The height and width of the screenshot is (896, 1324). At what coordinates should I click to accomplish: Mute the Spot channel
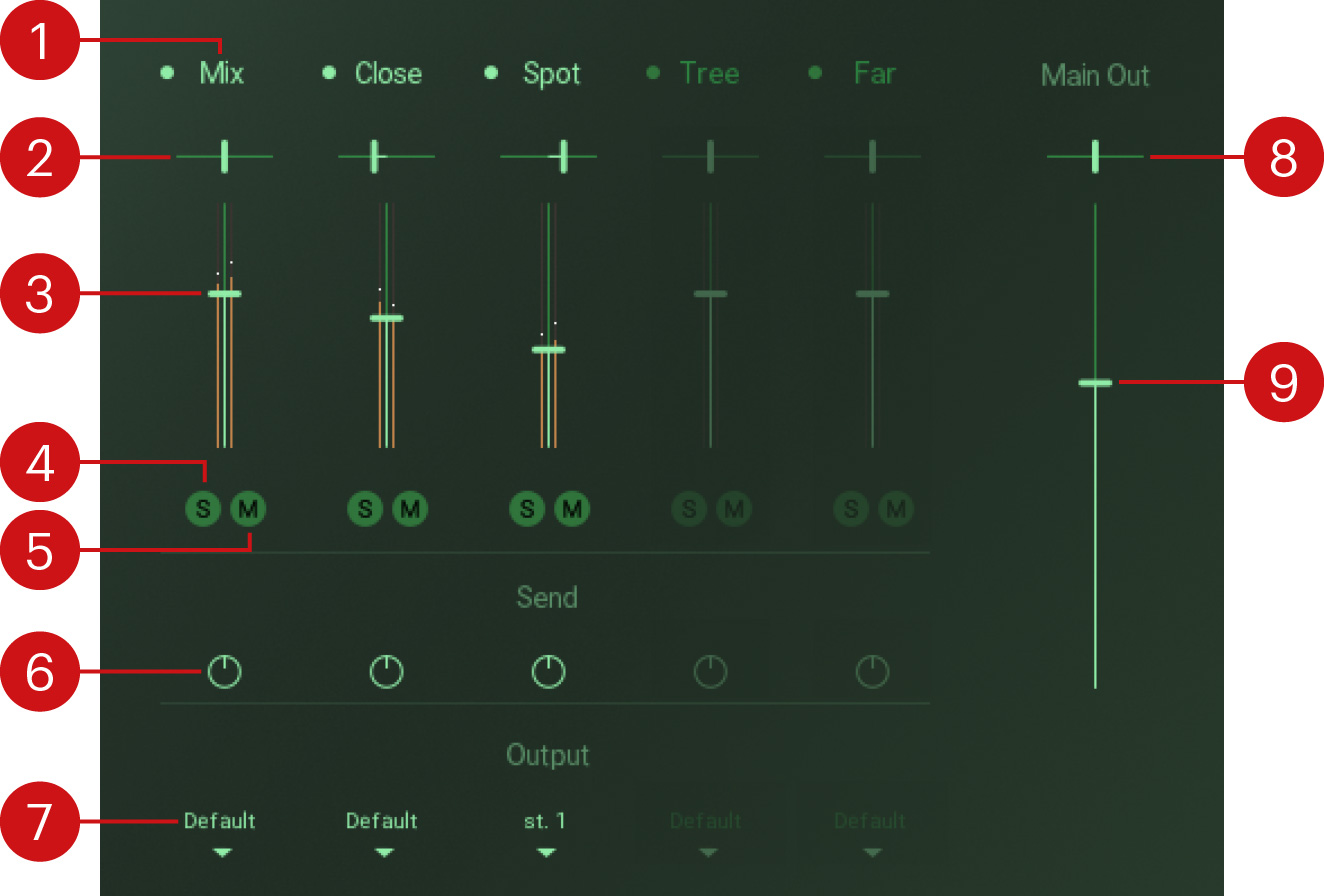coord(572,509)
